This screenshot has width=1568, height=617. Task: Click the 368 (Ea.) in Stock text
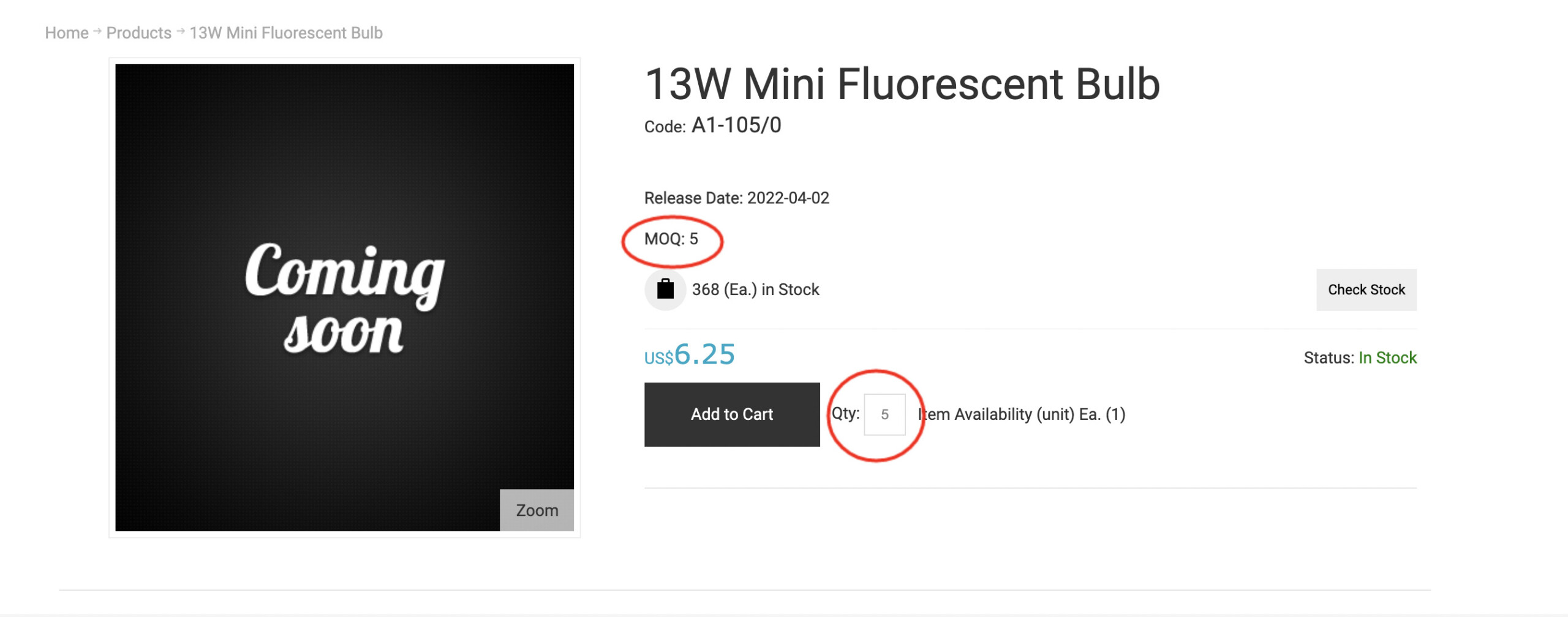pos(755,290)
